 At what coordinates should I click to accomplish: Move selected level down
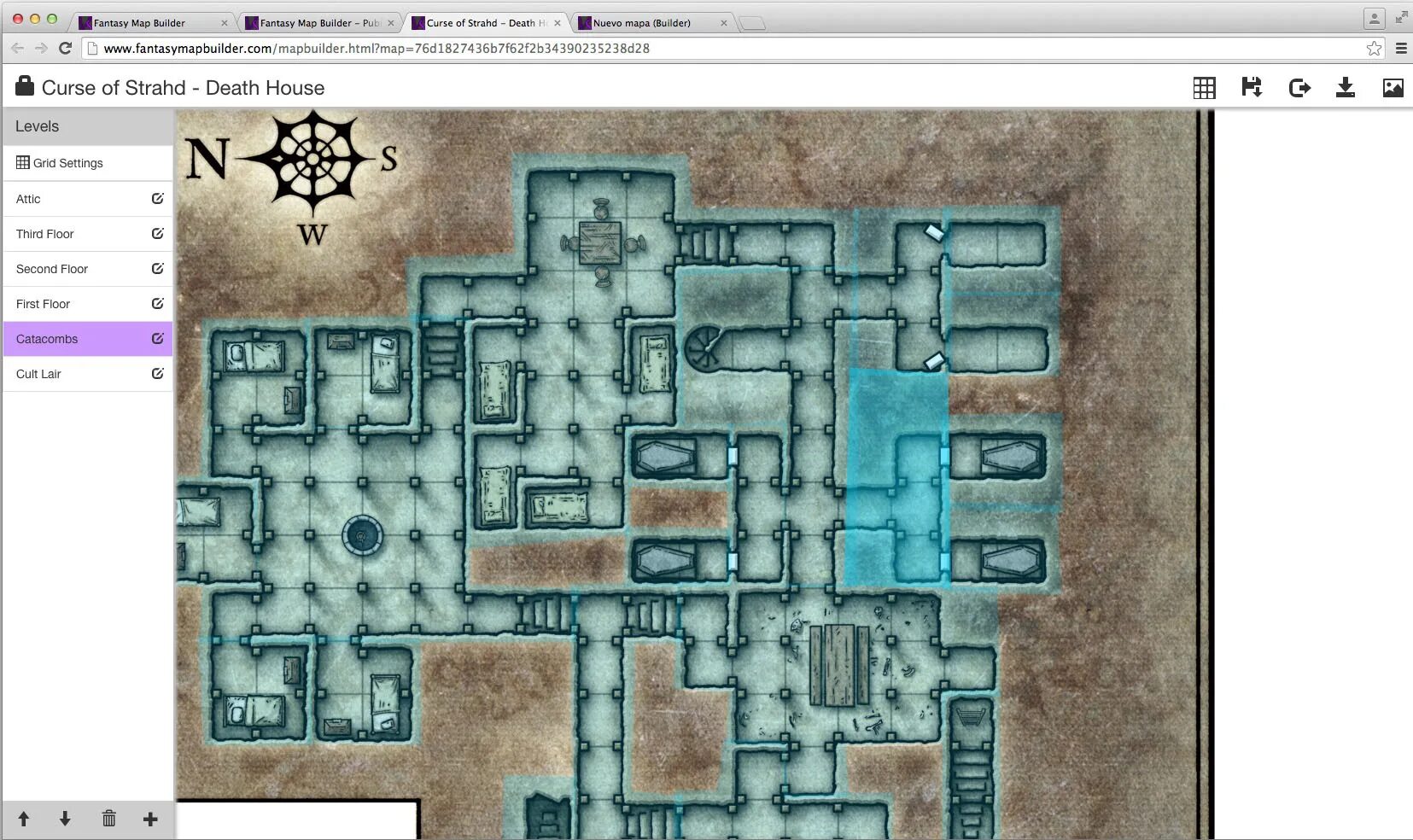tap(65, 819)
